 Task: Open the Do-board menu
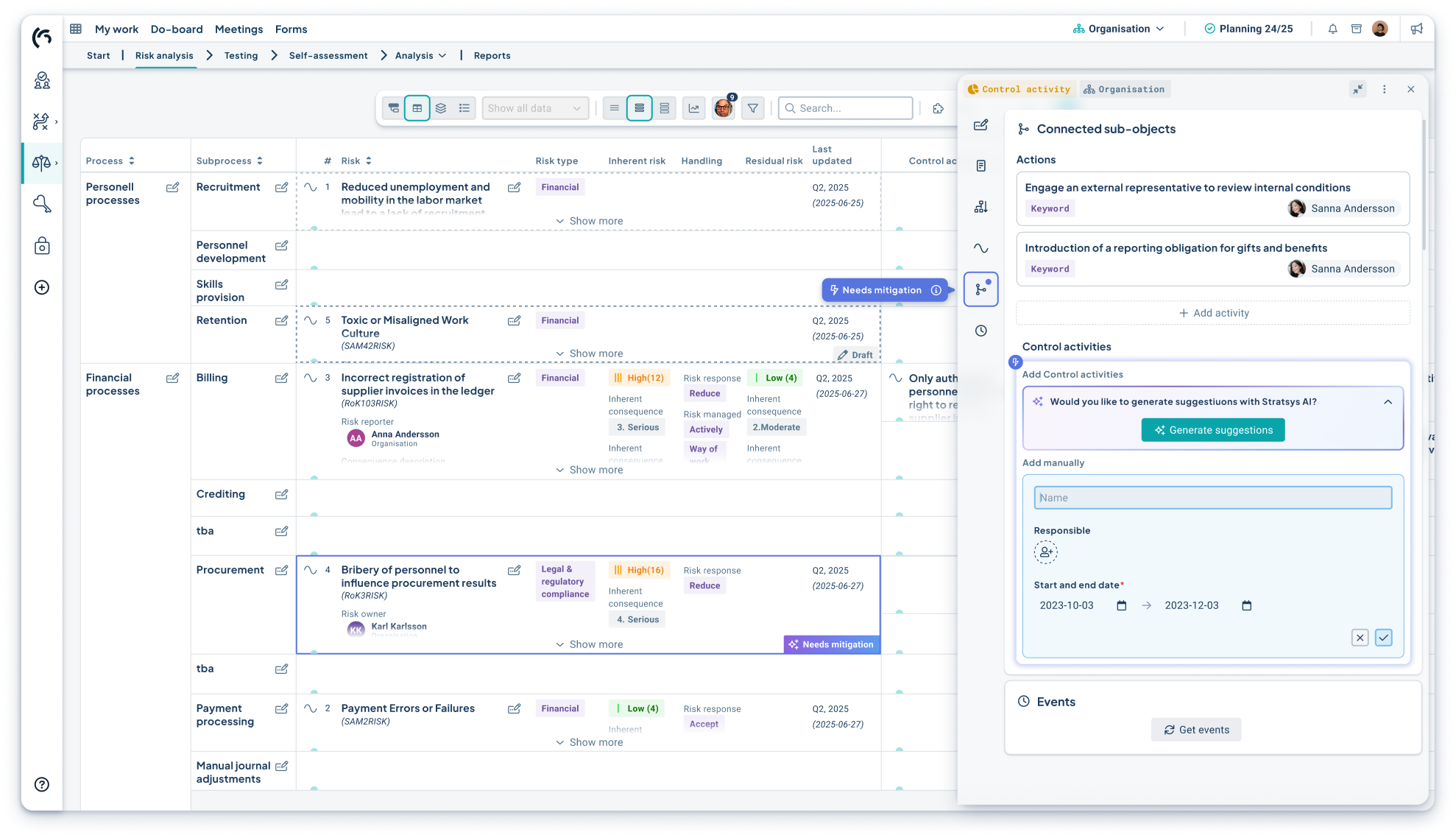pos(177,29)
